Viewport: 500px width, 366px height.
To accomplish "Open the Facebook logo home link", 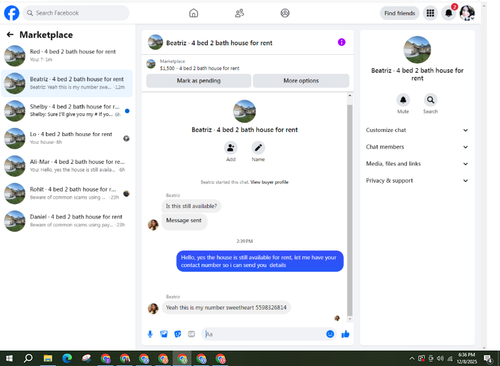I will click(12, 13).
